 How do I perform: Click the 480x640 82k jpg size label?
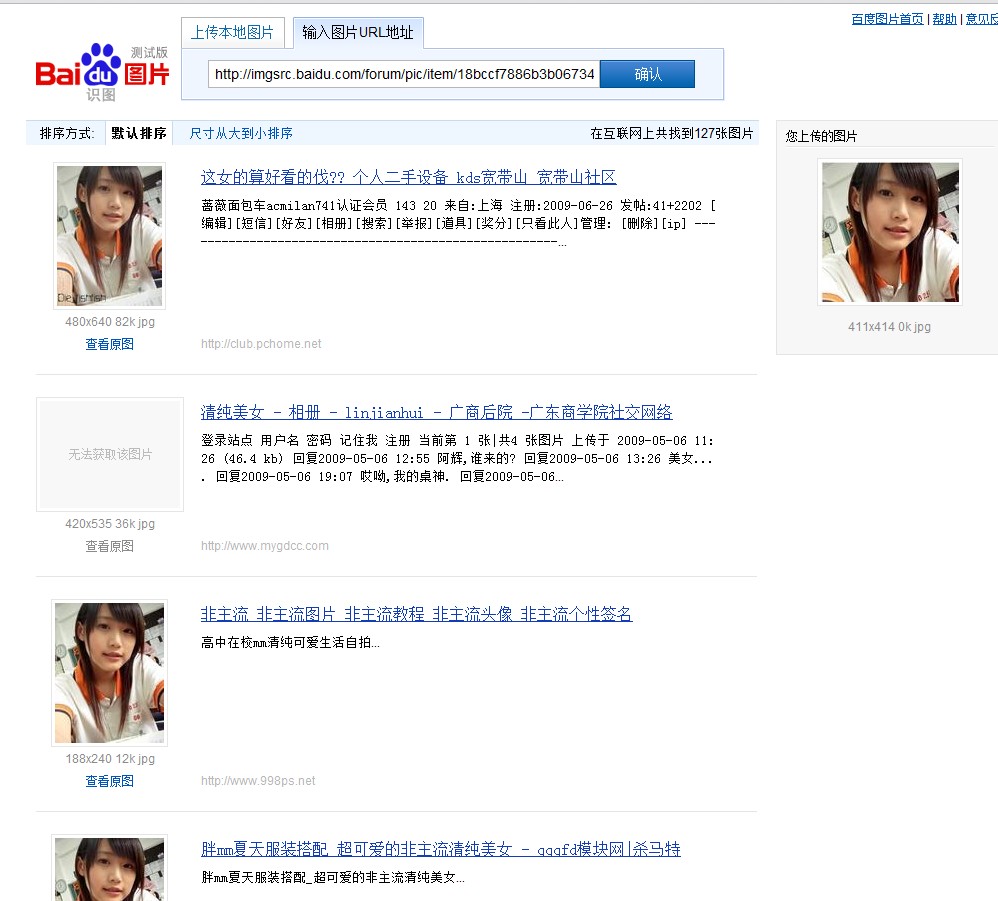coord(109,321)
